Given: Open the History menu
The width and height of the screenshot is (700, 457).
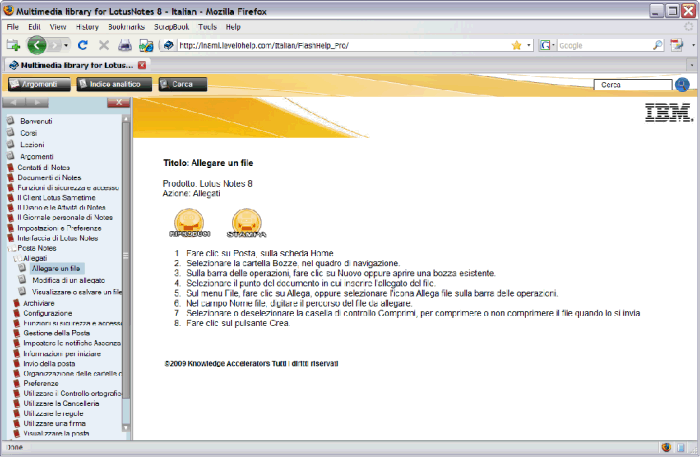Looking at the screenshot, I should click(x=87, y=27).
